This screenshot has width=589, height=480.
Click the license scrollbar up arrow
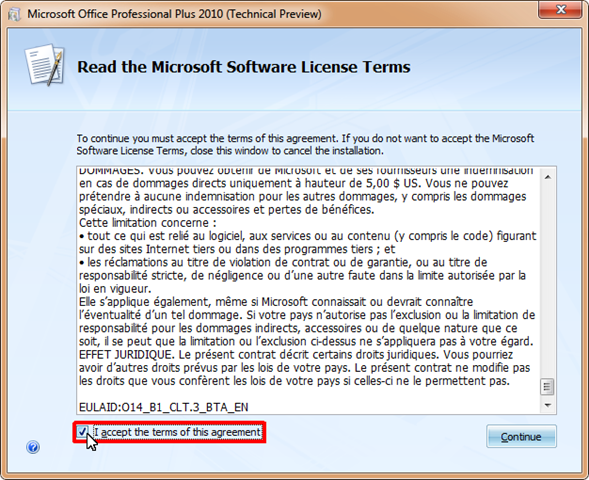[548, 177]
